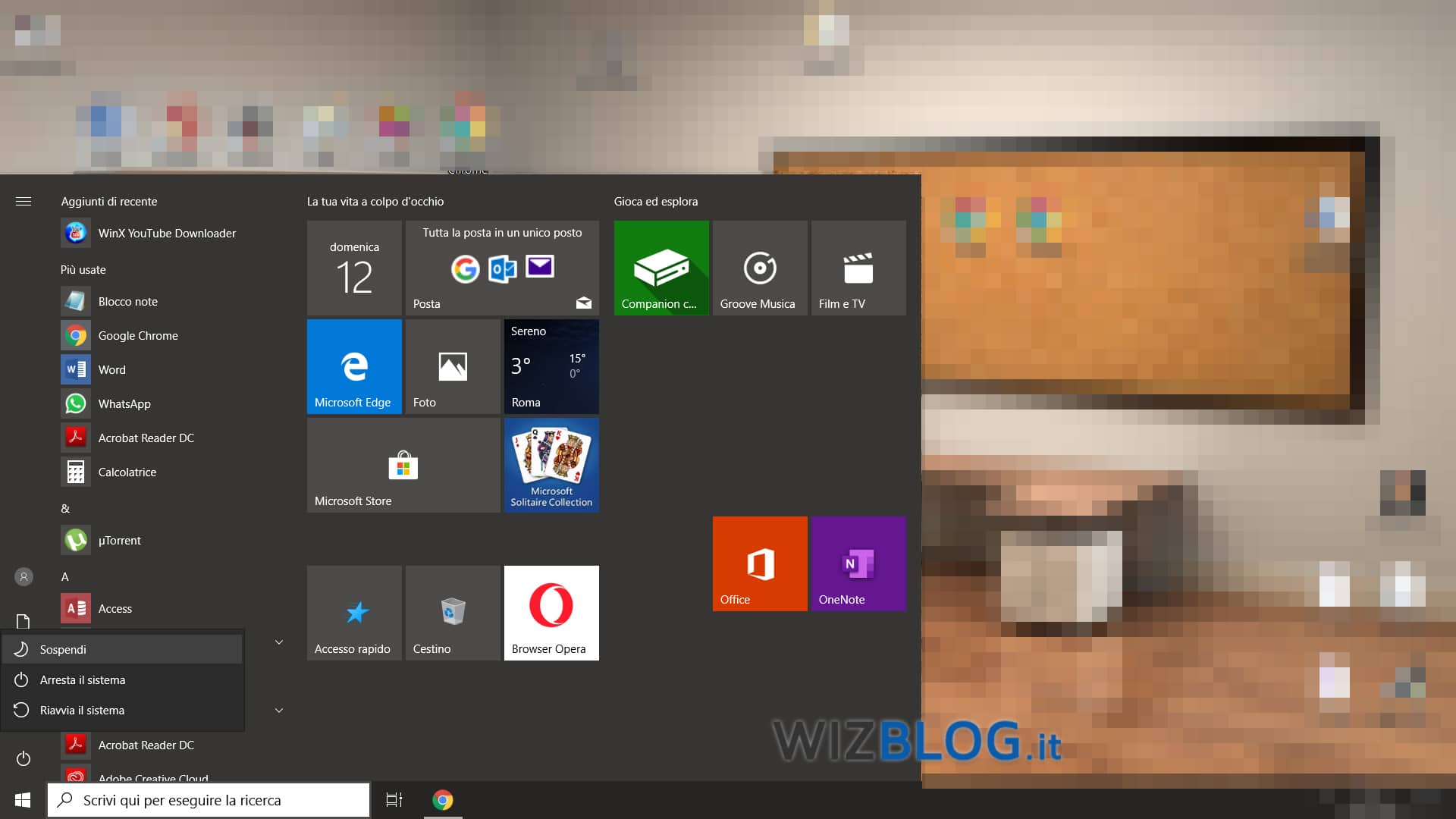The image size is (1456, 819).
Task: Open the Microsoft Edge tile
Action: [x=354, y=366]
